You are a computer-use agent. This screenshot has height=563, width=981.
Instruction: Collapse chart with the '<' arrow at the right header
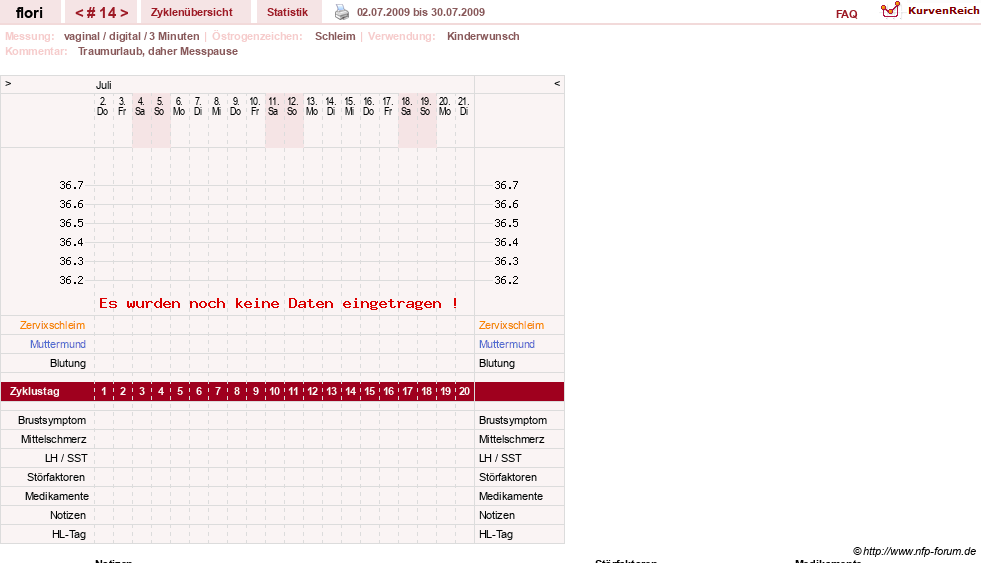(x=557, y=84)
